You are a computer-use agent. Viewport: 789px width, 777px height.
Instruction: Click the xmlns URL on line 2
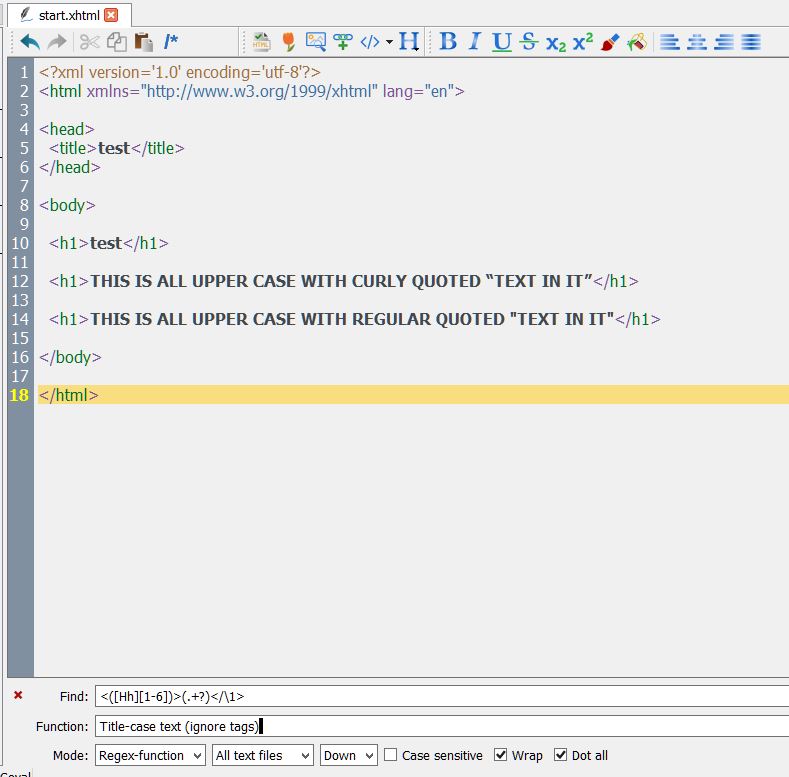click(x=260, y=91)
